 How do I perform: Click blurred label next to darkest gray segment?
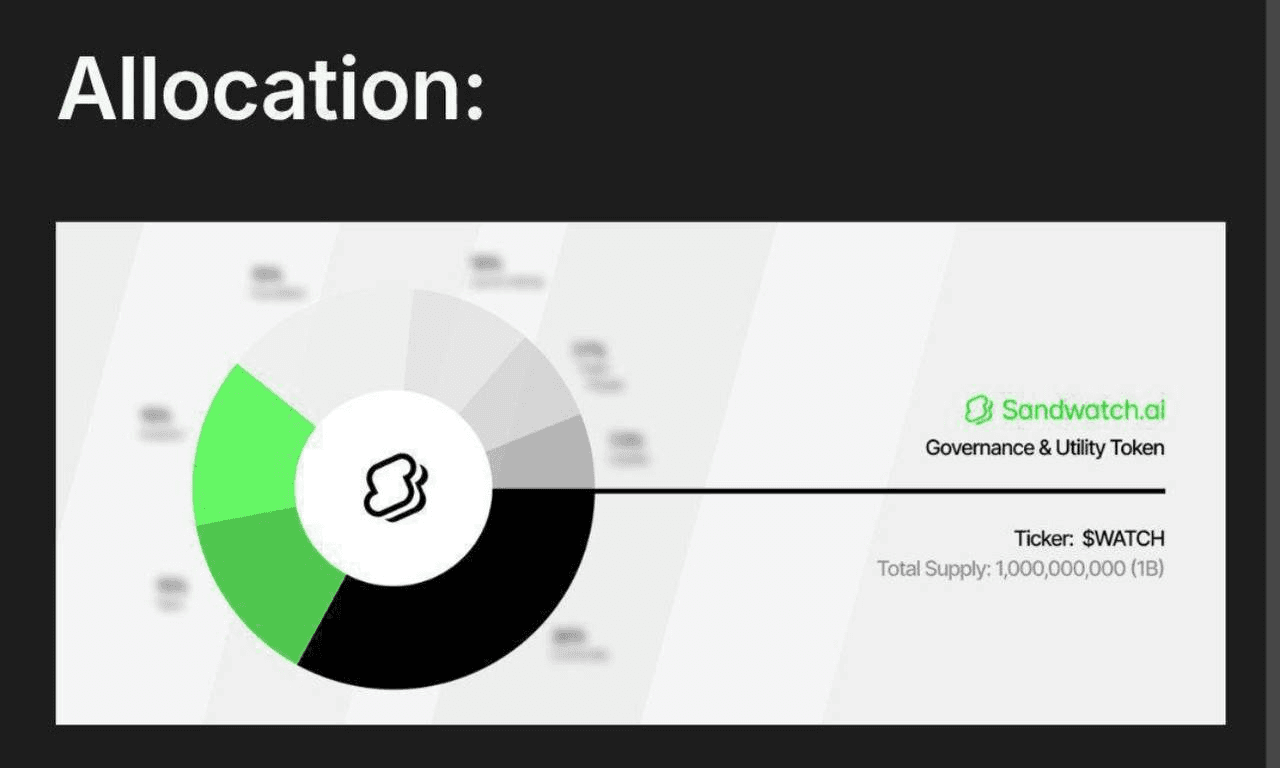(x=630, y=450)
